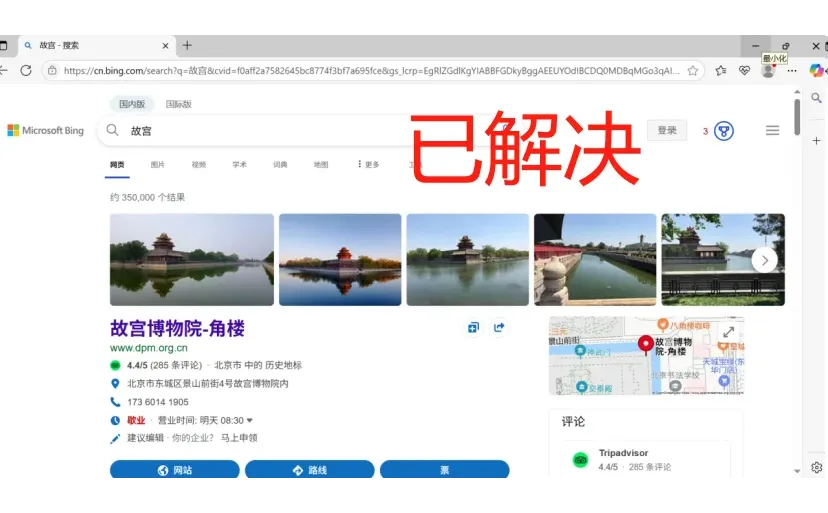The image size is (828, 513).
Task: Open 故宫博物院-角楼 title link
Action: click(x=177, y=328)
